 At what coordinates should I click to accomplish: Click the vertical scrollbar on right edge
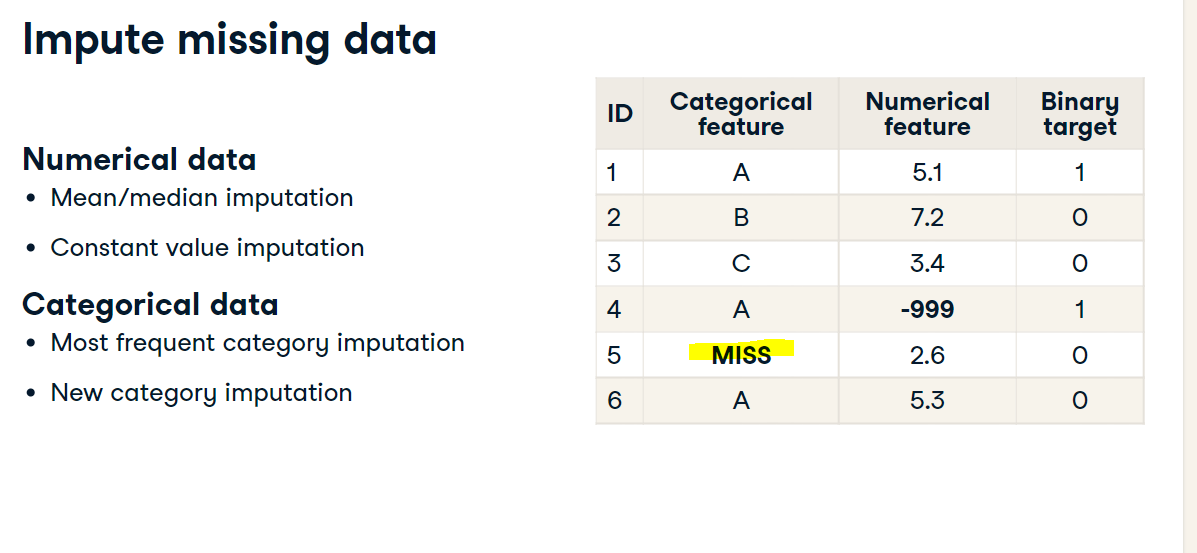1189,276
